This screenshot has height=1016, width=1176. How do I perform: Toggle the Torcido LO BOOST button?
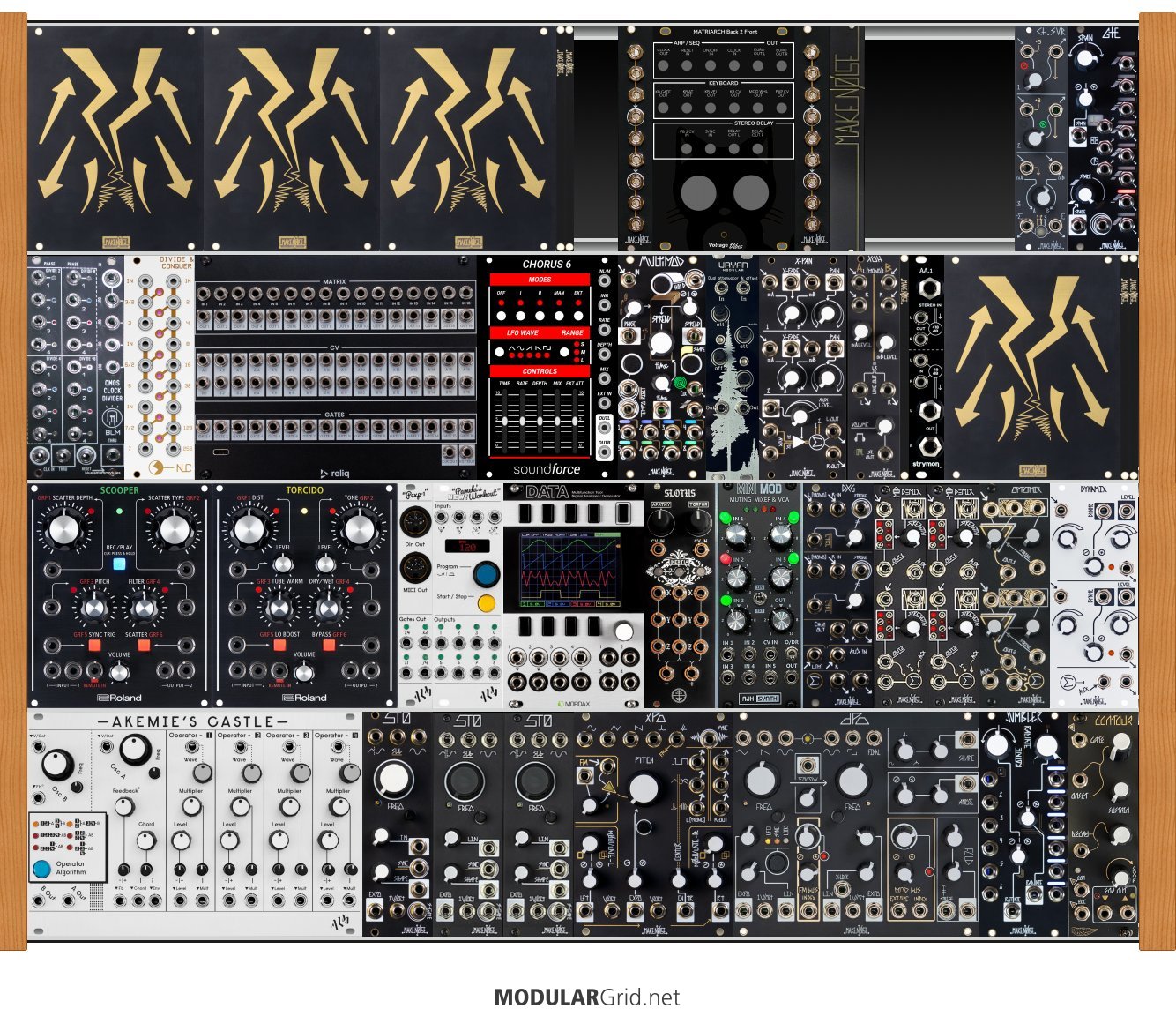(x=279, y=646)
